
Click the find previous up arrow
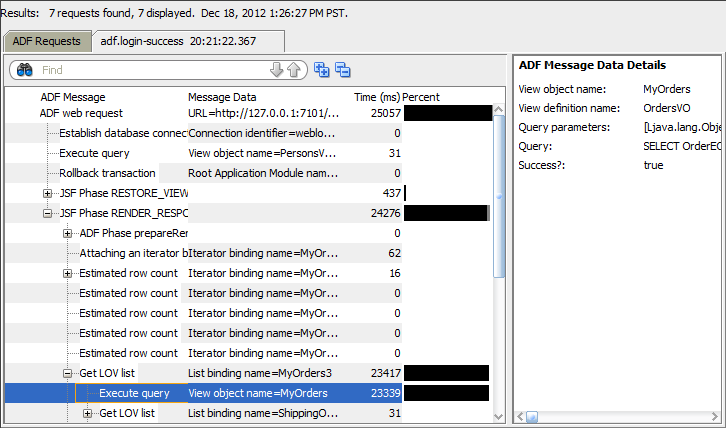point(294,70)
